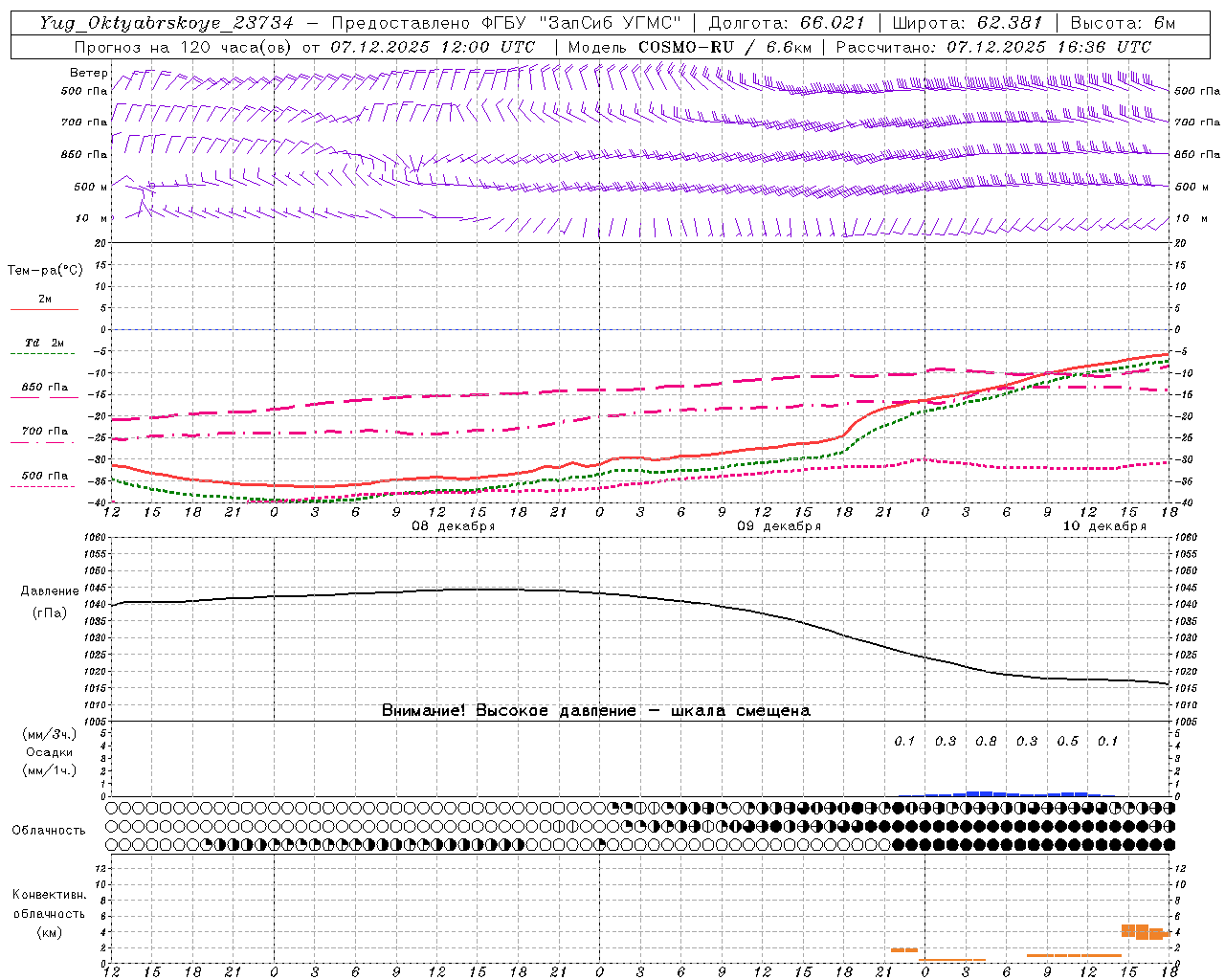Click the "Td 2м" dew point legend entry
1225x980 pixels.
point(45,343)
